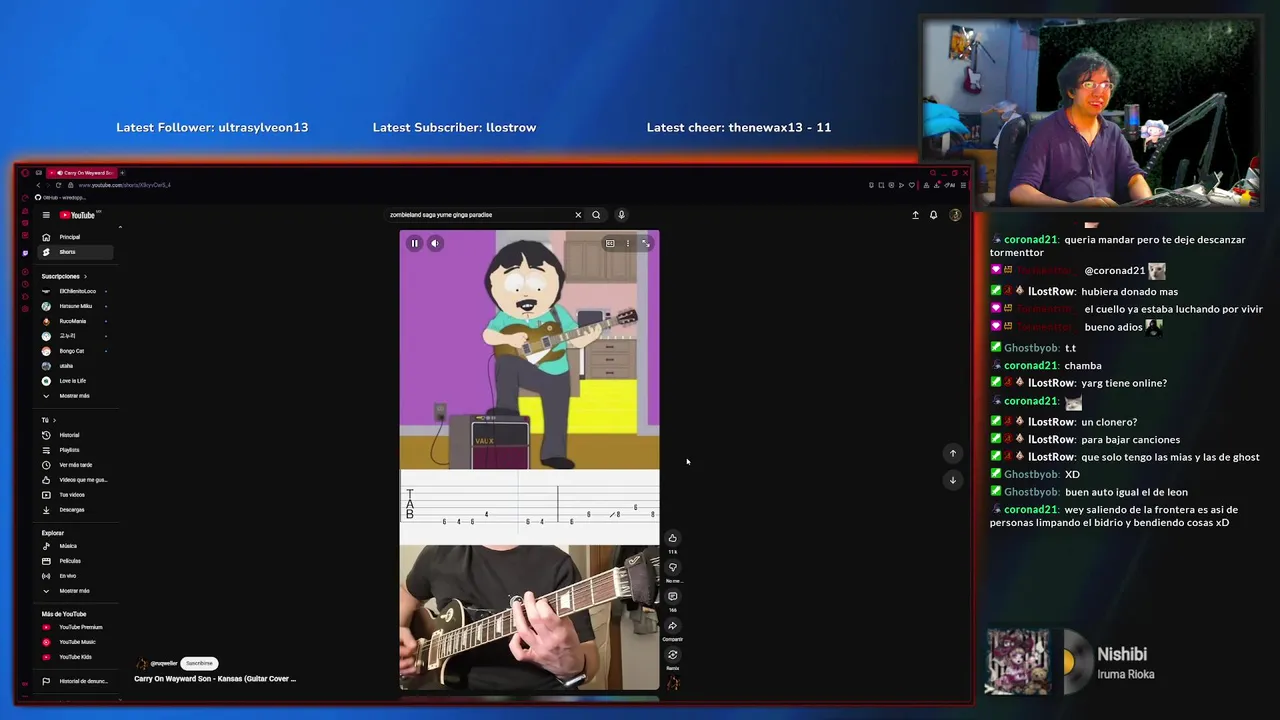Open the YouTube account avatar menu

coord(955,215)
